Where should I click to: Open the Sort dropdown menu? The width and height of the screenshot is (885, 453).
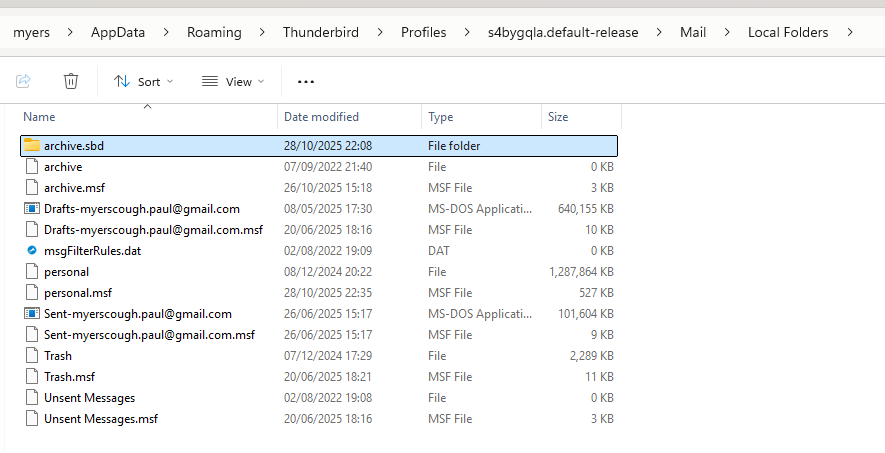click(143, 82)
